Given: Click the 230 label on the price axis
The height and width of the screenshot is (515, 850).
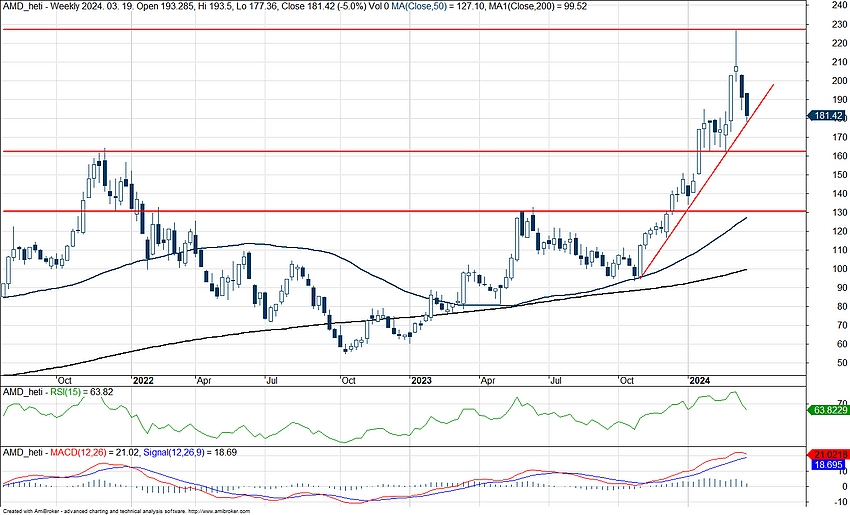Looking at the screenshot, I should pos(841,24).
